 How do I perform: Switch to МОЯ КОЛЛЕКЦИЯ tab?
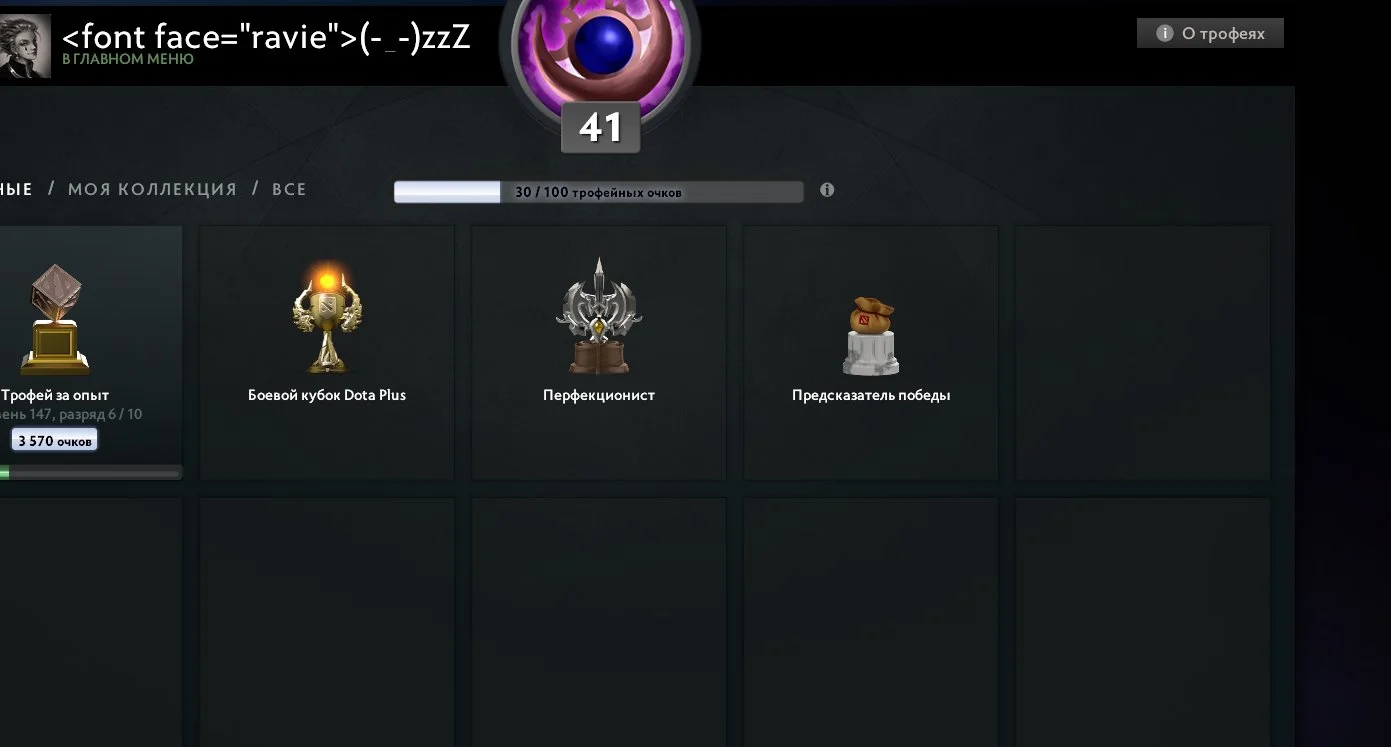pyautogui.click(x=152, y=189)
